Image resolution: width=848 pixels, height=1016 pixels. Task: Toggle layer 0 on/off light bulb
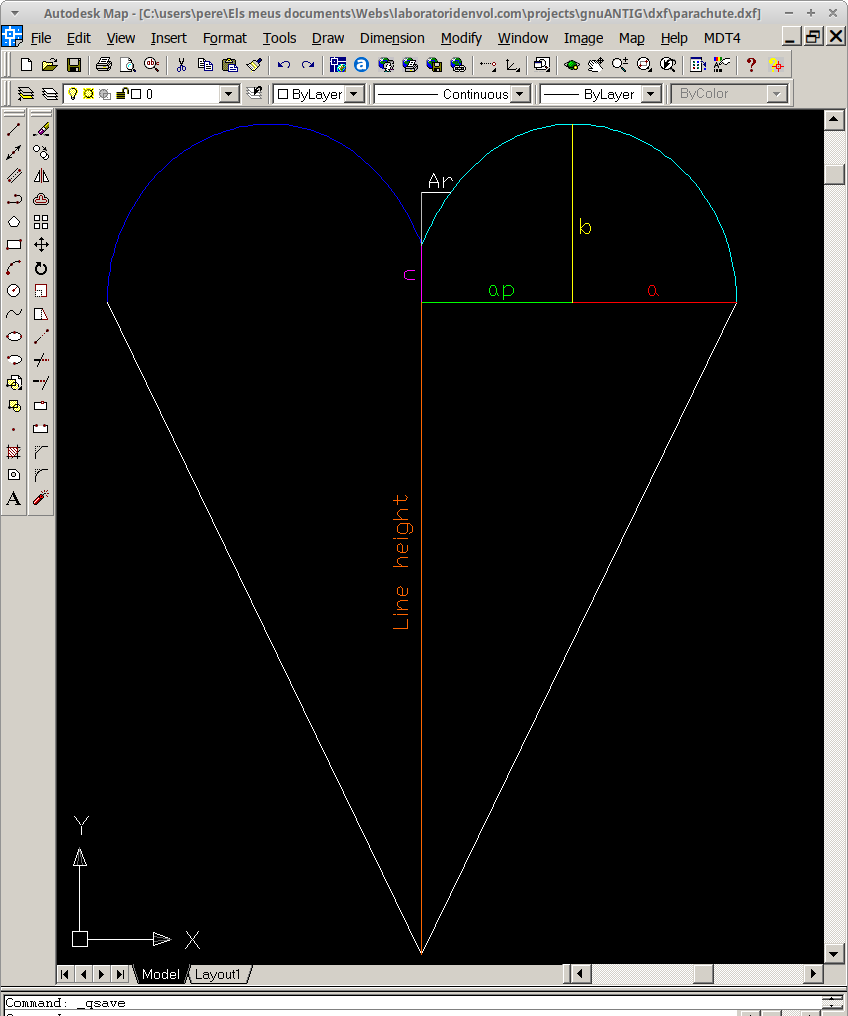(x=73, y=94)
